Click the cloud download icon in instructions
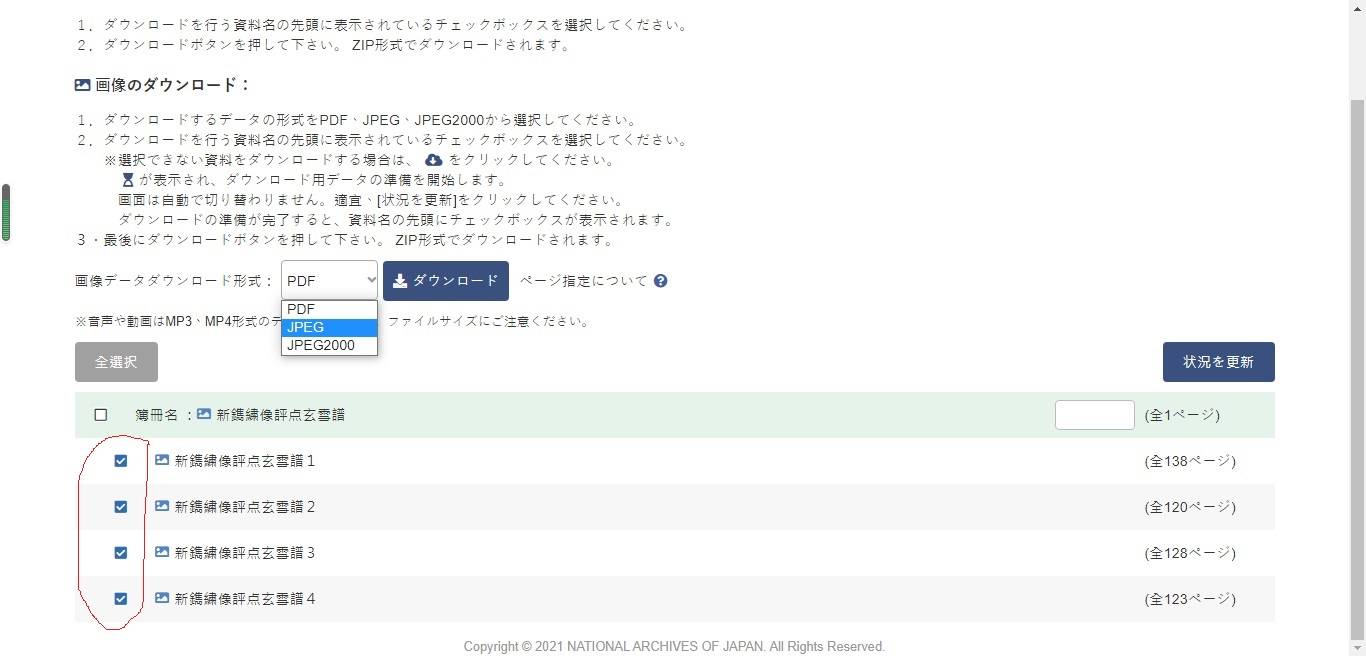Viewport: 1366px width, 656px height. click(x=434, y=160)
